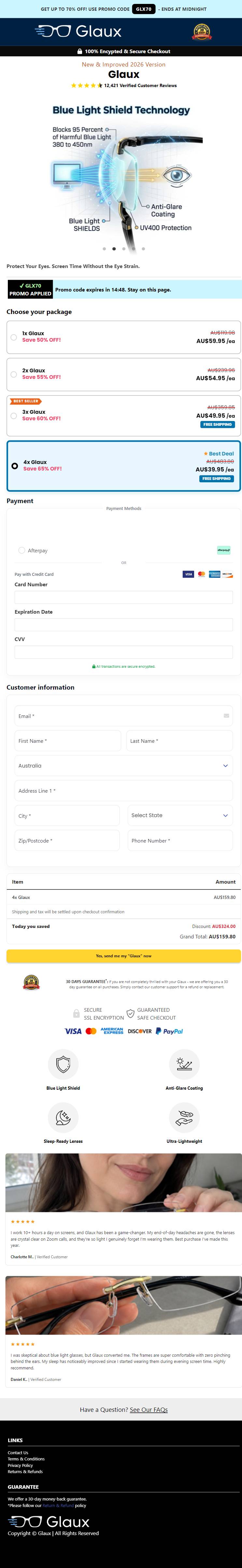Open the Returns & Refunds footer link
This screenshot has height=1568, width=242.
(x=25, y=1472)
